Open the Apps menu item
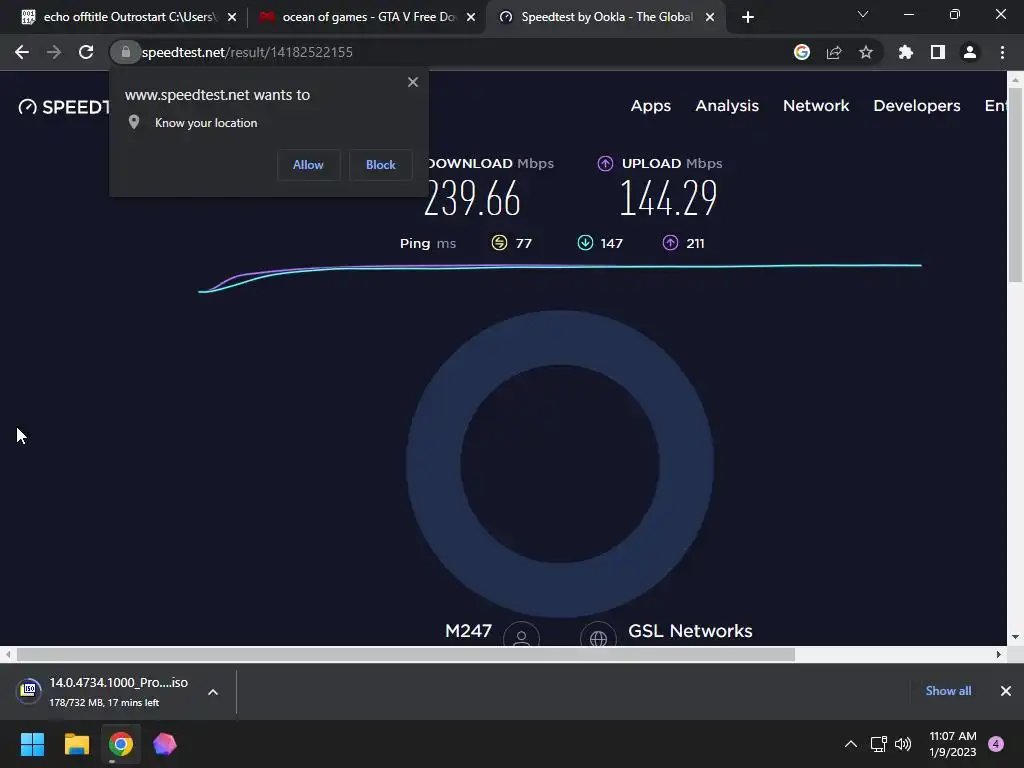The height and width of the screenshot is (768, 1024). click(x=650, y=106)
